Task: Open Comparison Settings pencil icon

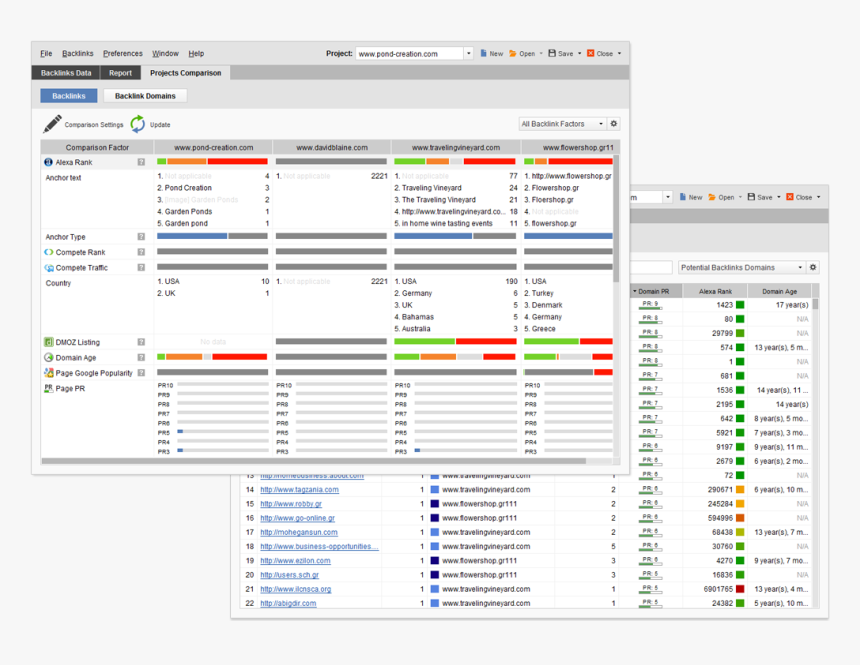Action: coord(53,124)
